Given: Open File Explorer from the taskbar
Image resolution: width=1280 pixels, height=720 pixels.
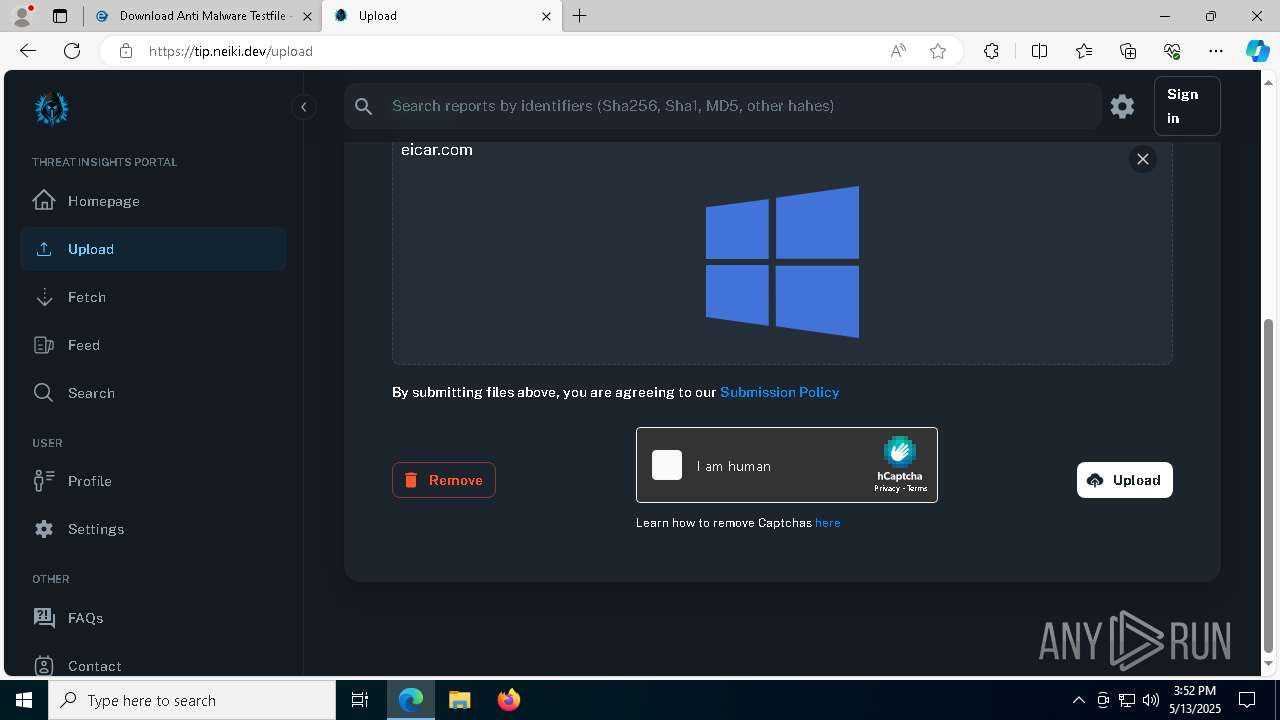Looking at the screenshot, I should (460, 700).
